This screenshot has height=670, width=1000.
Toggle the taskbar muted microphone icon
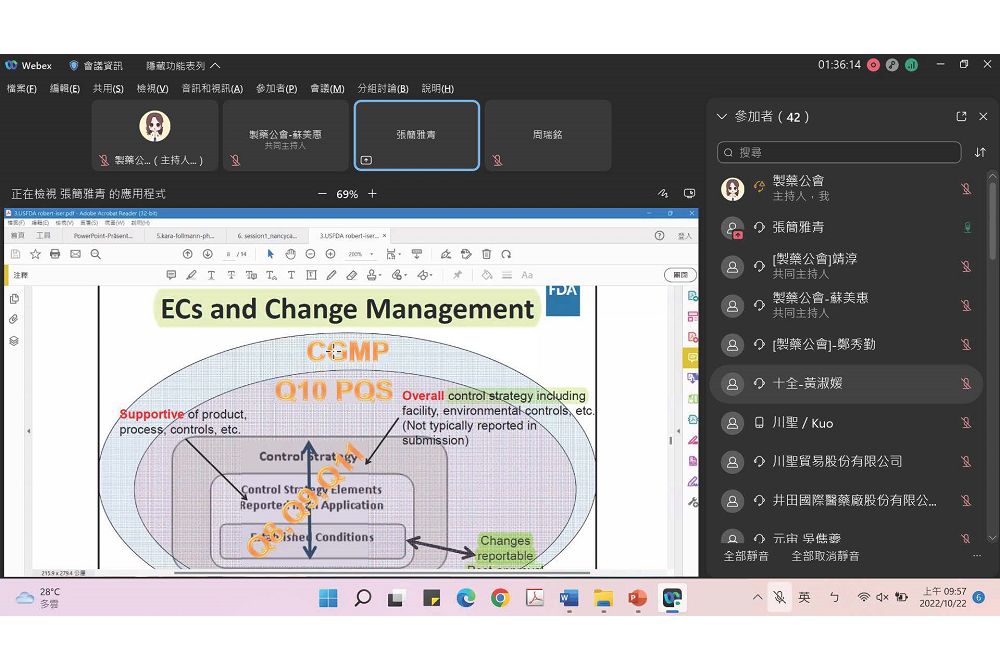(779, 597)
